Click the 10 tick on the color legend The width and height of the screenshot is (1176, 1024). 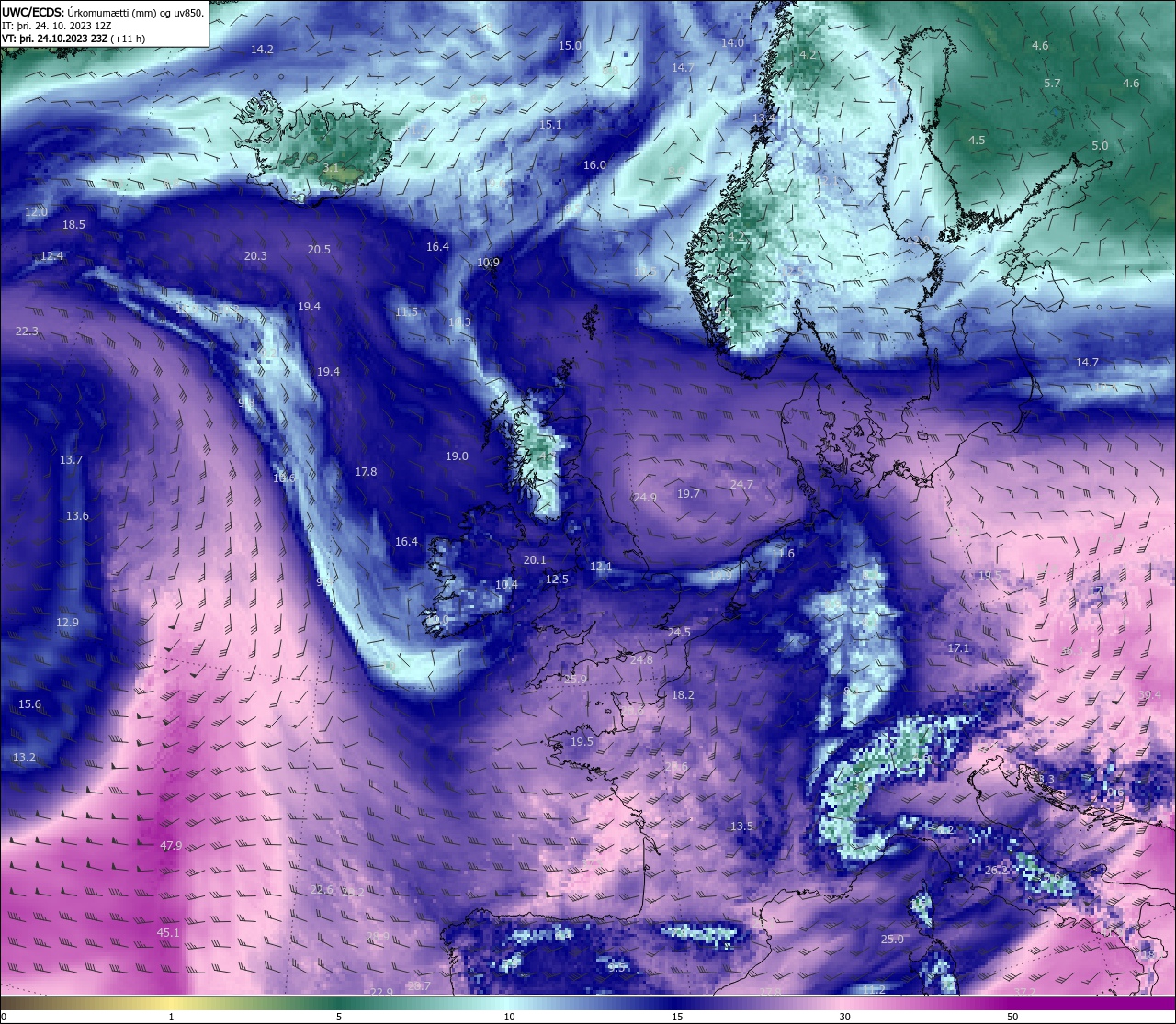pyautogui.click(x=509, y=1017)
